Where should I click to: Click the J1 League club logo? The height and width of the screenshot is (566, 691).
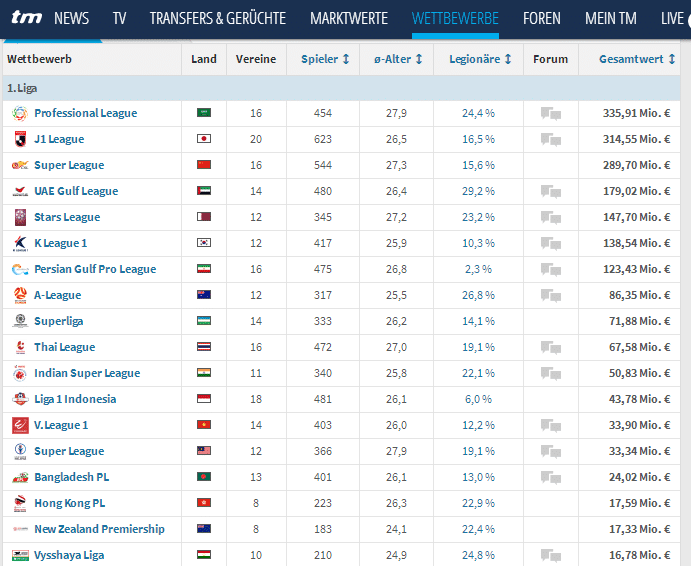coord(20,139)
